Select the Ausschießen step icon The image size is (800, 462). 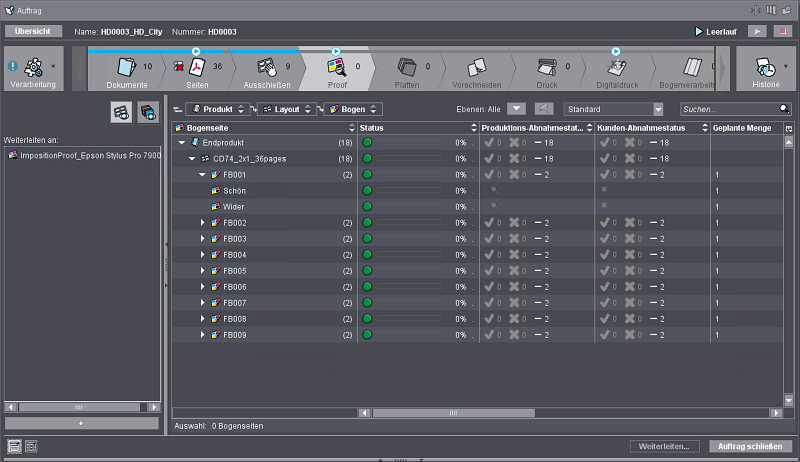(x=267, y=68)
